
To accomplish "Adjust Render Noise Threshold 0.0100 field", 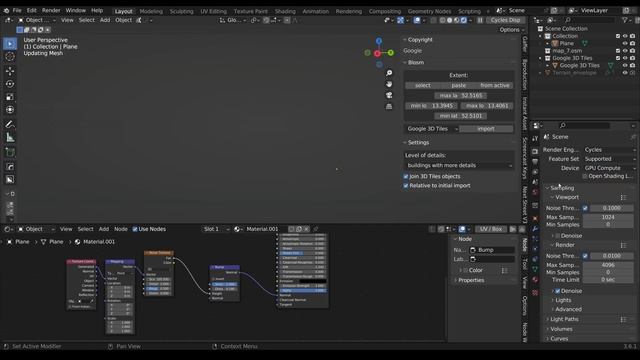I will click(611, 256).
